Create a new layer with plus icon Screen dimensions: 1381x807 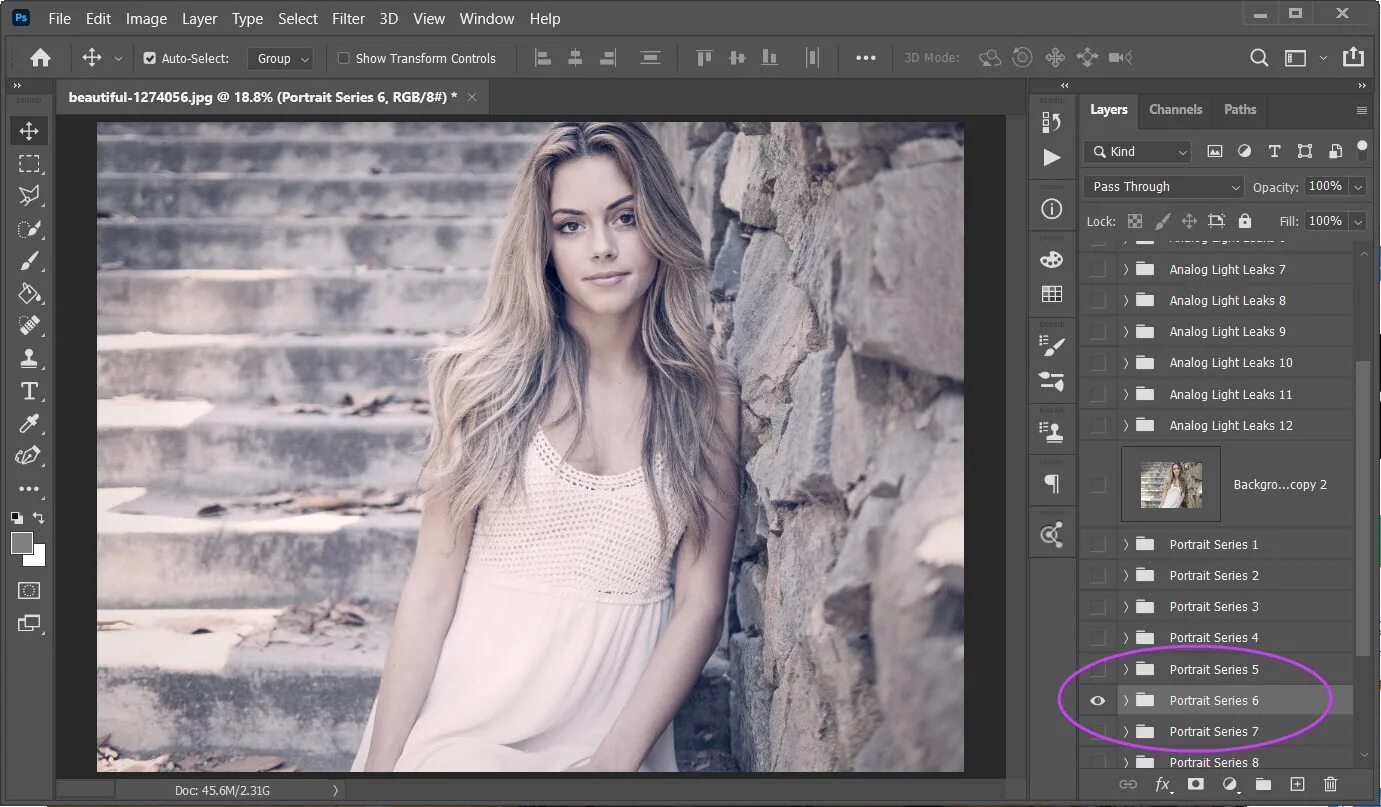pyautogui.click(x=1297, y=785)
